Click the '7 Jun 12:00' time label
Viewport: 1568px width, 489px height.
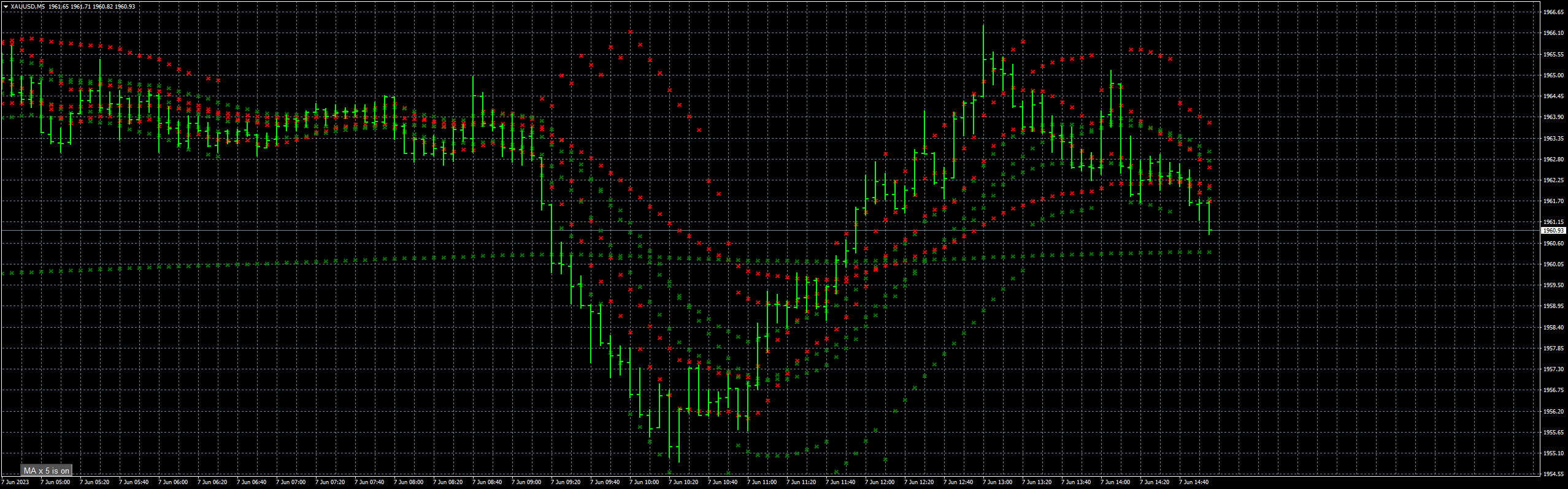[x=880, y=482]
